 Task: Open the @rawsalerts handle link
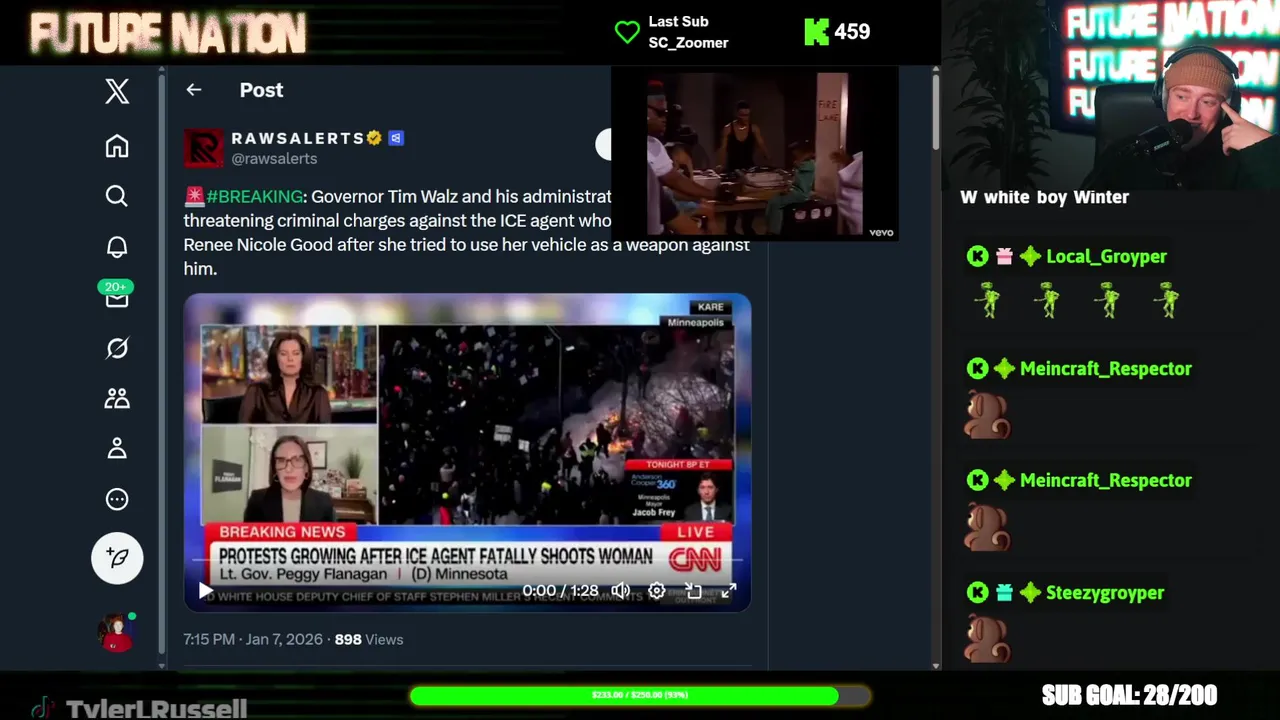pyautogui.click(x=274, y=159)
